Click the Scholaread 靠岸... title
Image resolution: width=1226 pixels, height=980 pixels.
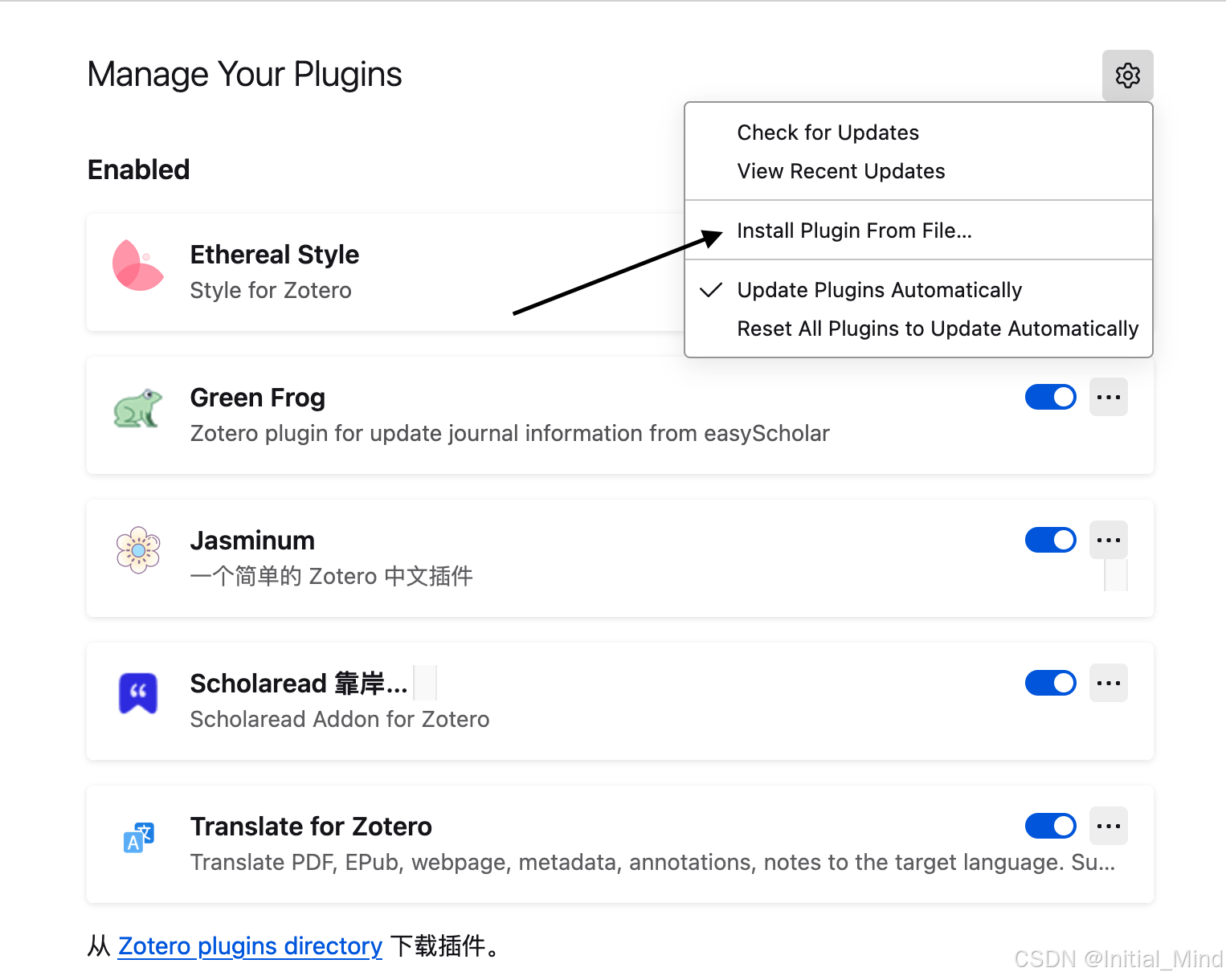[x=299, y=684]
